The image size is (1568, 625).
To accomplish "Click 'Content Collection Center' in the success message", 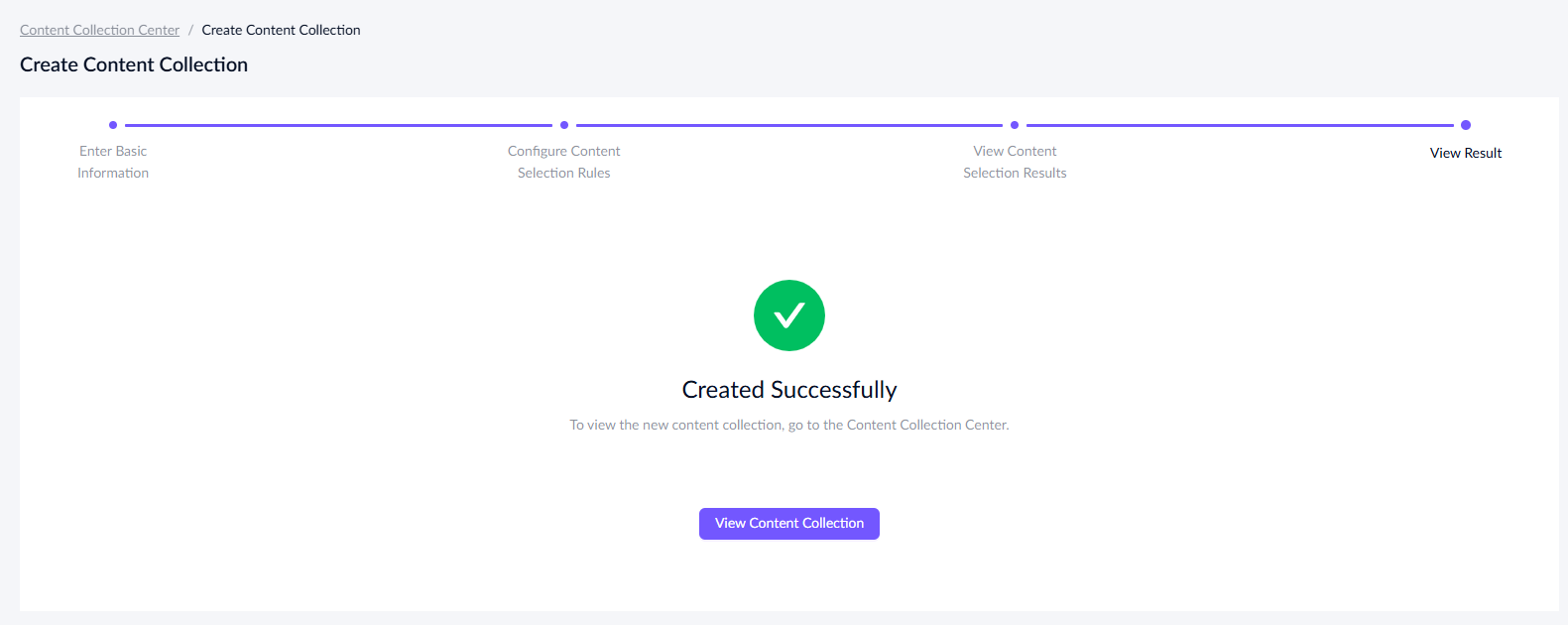I will [x=926, y=425].
